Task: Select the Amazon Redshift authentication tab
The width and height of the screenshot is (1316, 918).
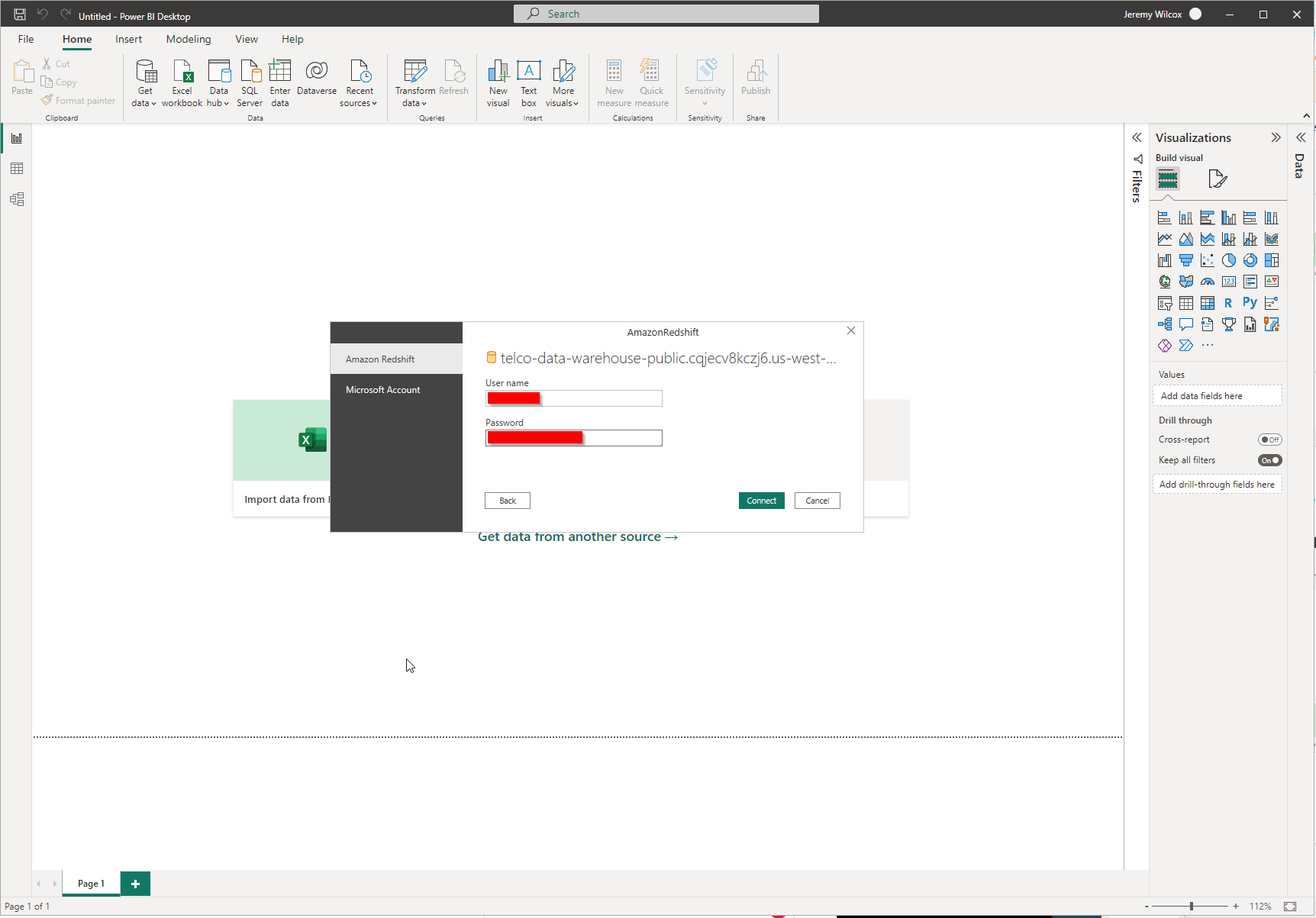Action: [396, 359]
